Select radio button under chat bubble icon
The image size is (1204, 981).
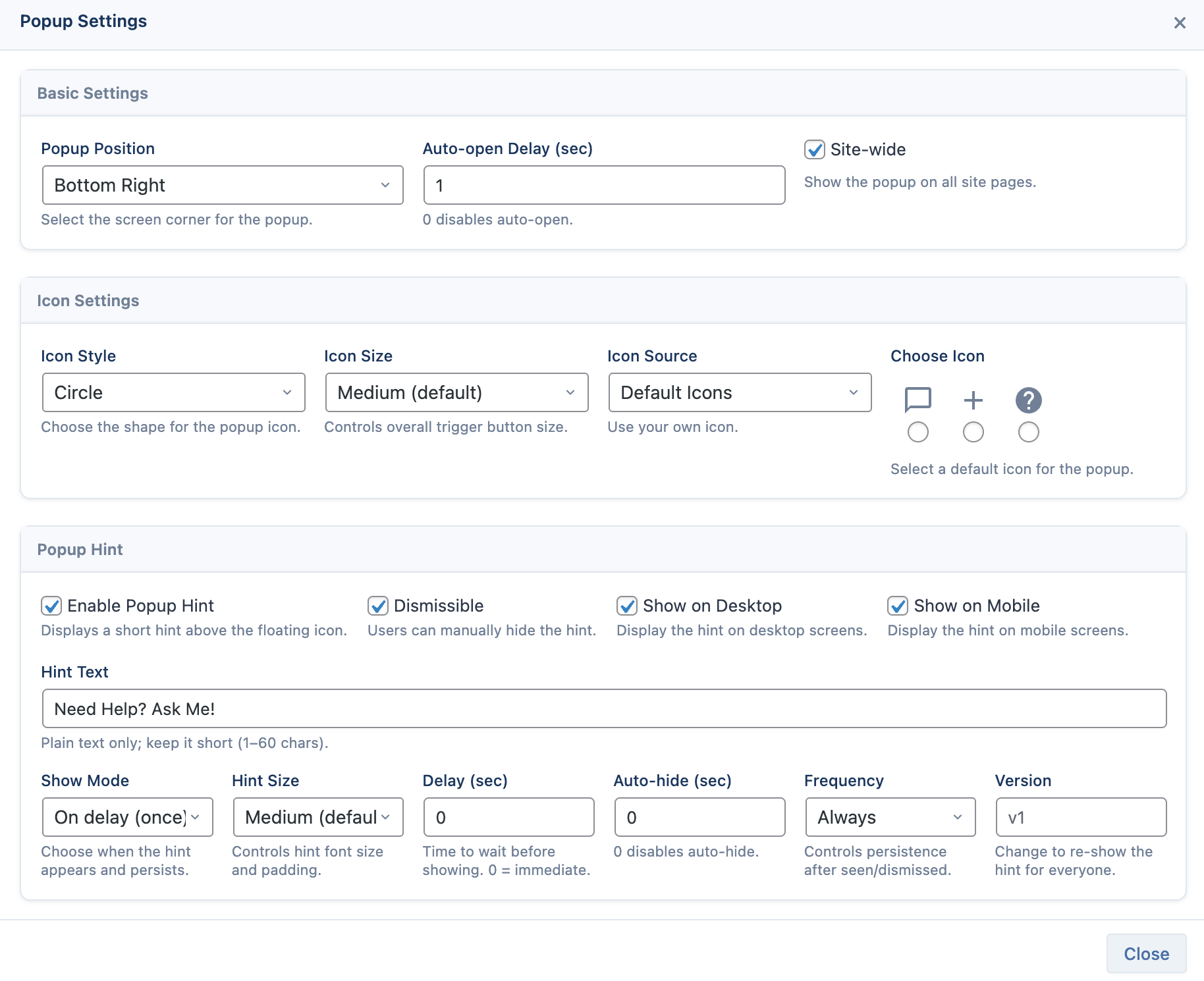(x=917, y=432)
